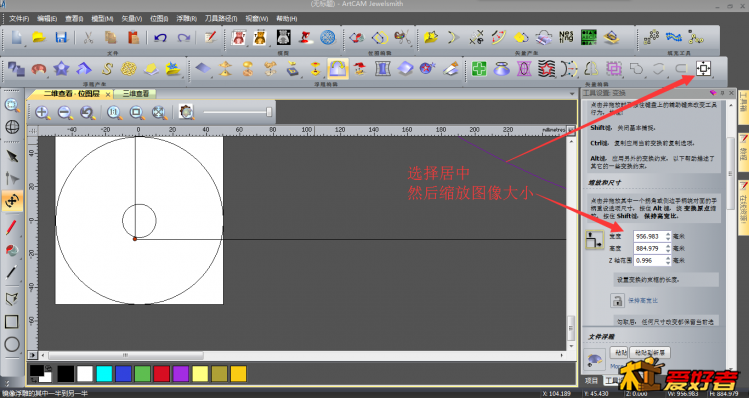This screenshot has height=398, width=749.
Task: Click the highlighted arch relief editing tool
Action: (x=338, y=69)
